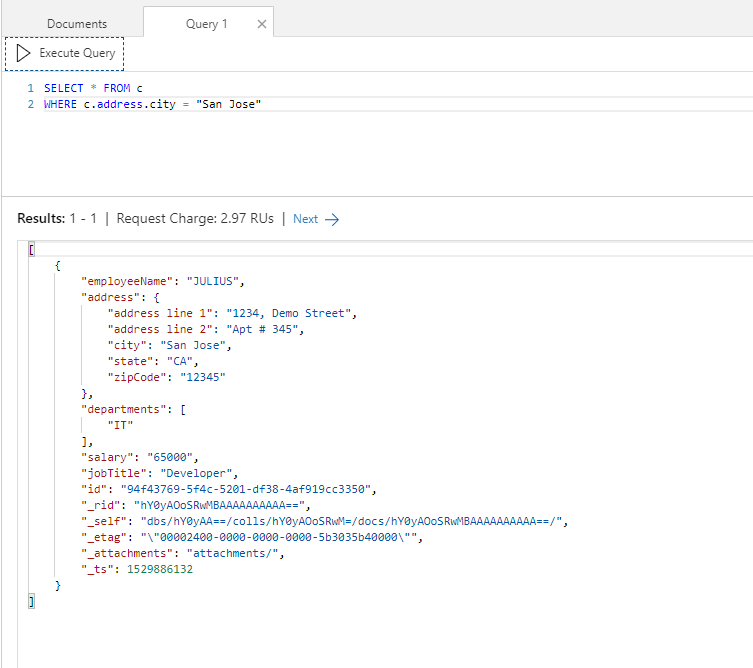753x668 pixels.
Task: Click line number 1 in query editor
Action: (x=31, y=88)
